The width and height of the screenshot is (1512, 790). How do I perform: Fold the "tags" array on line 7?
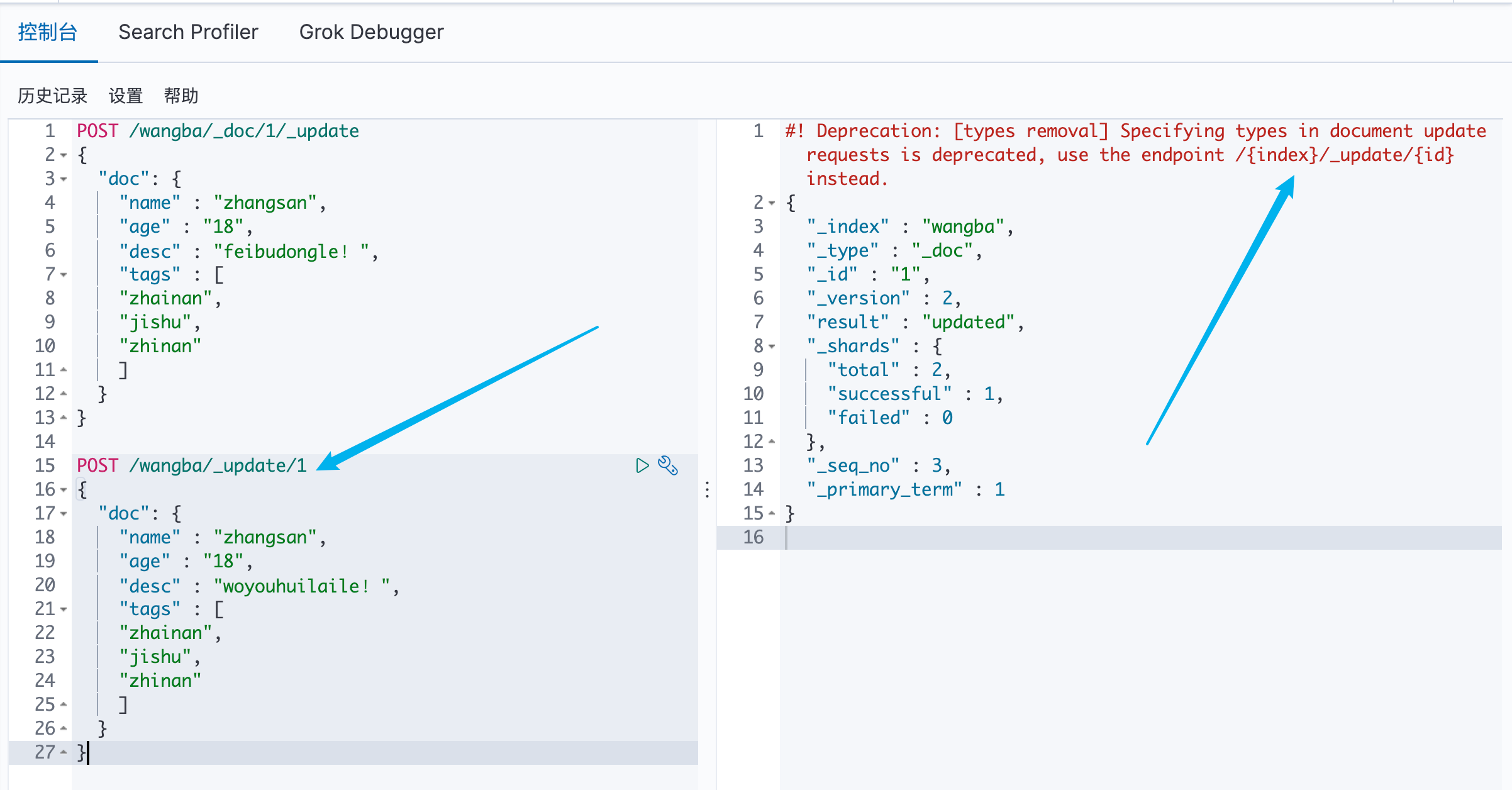64,275
